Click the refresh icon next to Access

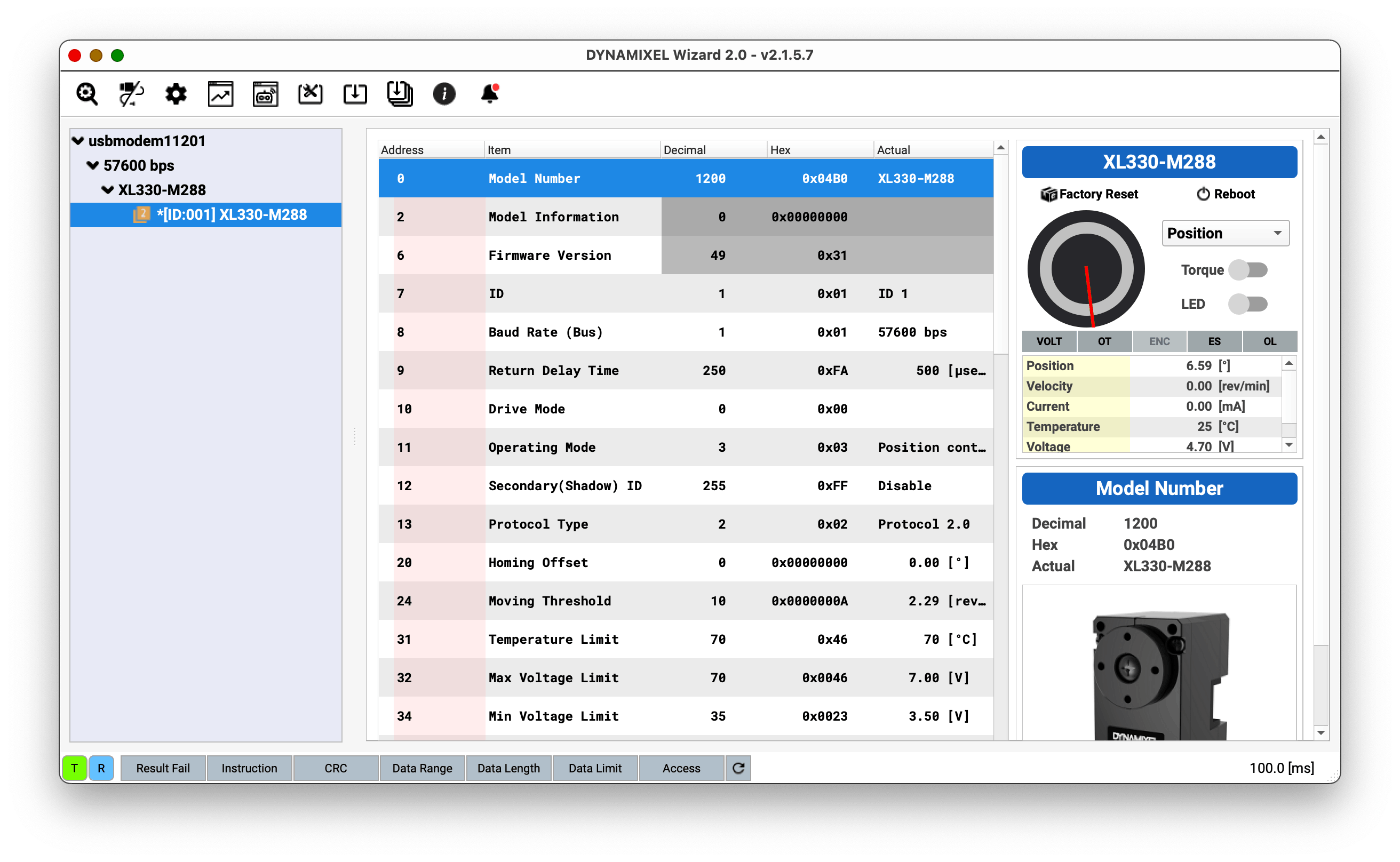(x=738, y=768)
